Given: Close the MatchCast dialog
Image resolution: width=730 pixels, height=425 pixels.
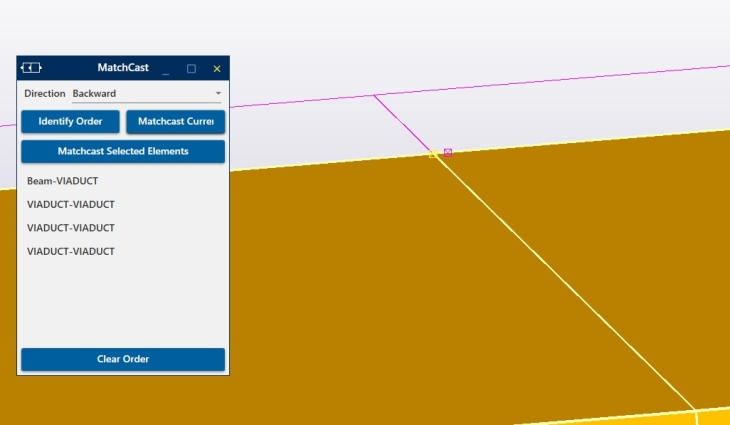Looking at the screenshot, I should pyautogui.click(x=217, y=69).
